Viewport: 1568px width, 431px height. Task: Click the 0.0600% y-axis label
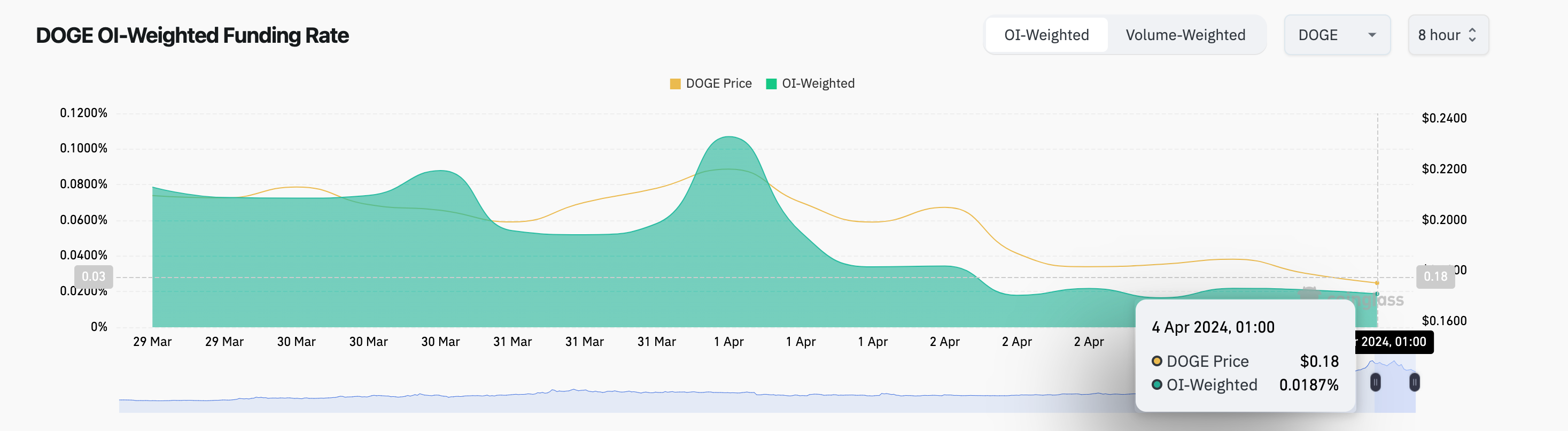(83, 220)
